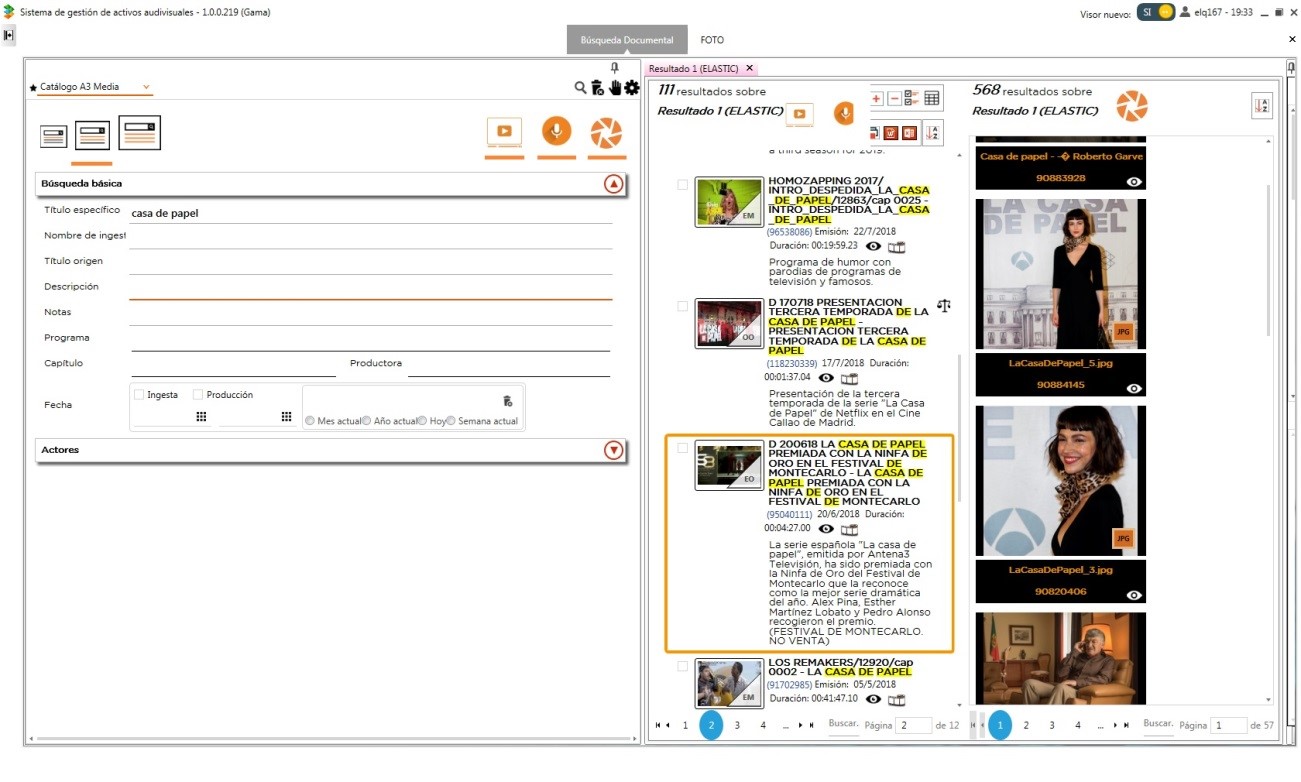Select the Resultado 1 (ELASTIC) tab
Viewport: 1301px width, 782px height.
694,69
